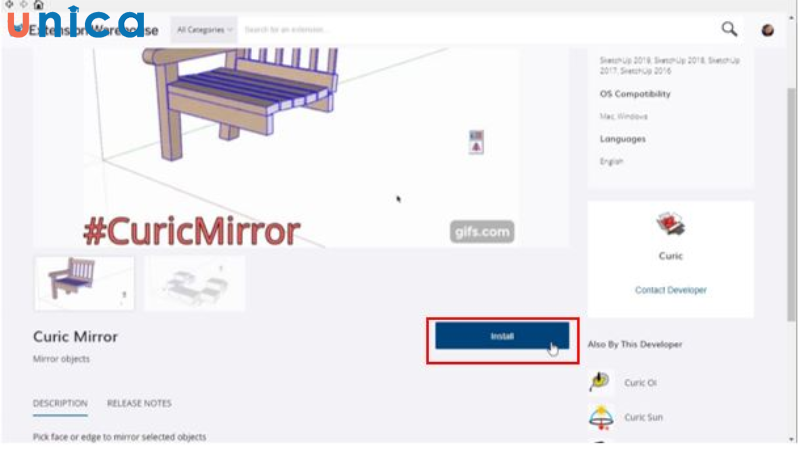This screenshot has height=450, width=800.
Task: Click the 'OS Compatibility' heading
Action: (635, 94)
